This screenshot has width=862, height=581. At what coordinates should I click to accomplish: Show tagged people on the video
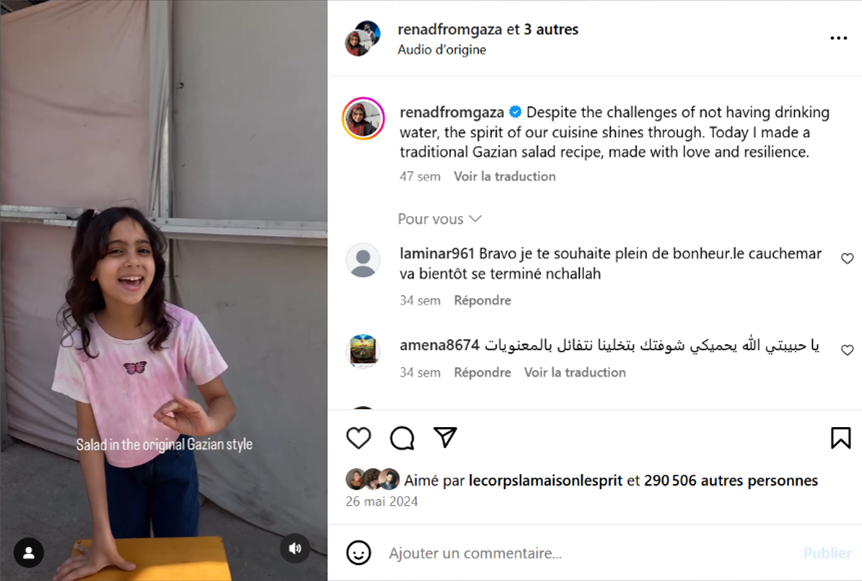click(29, 552)
